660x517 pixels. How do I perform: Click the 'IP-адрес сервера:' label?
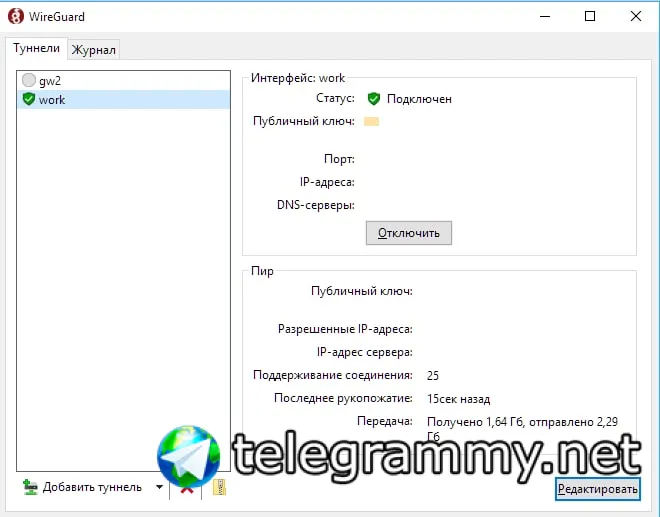[365, 352]
